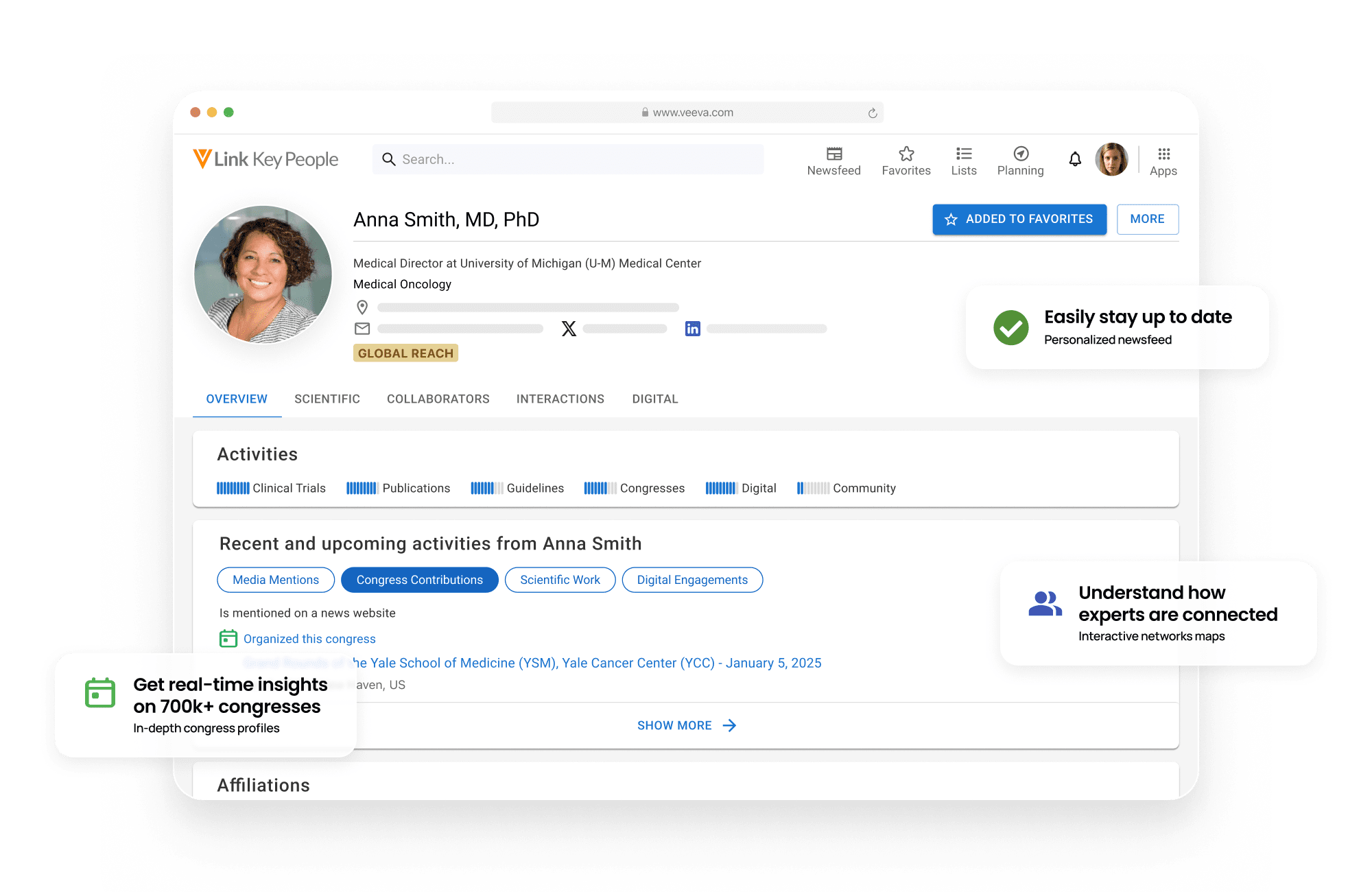
Task: Click the Clinical Trials activity bar
Action: [x=233, y=488]
